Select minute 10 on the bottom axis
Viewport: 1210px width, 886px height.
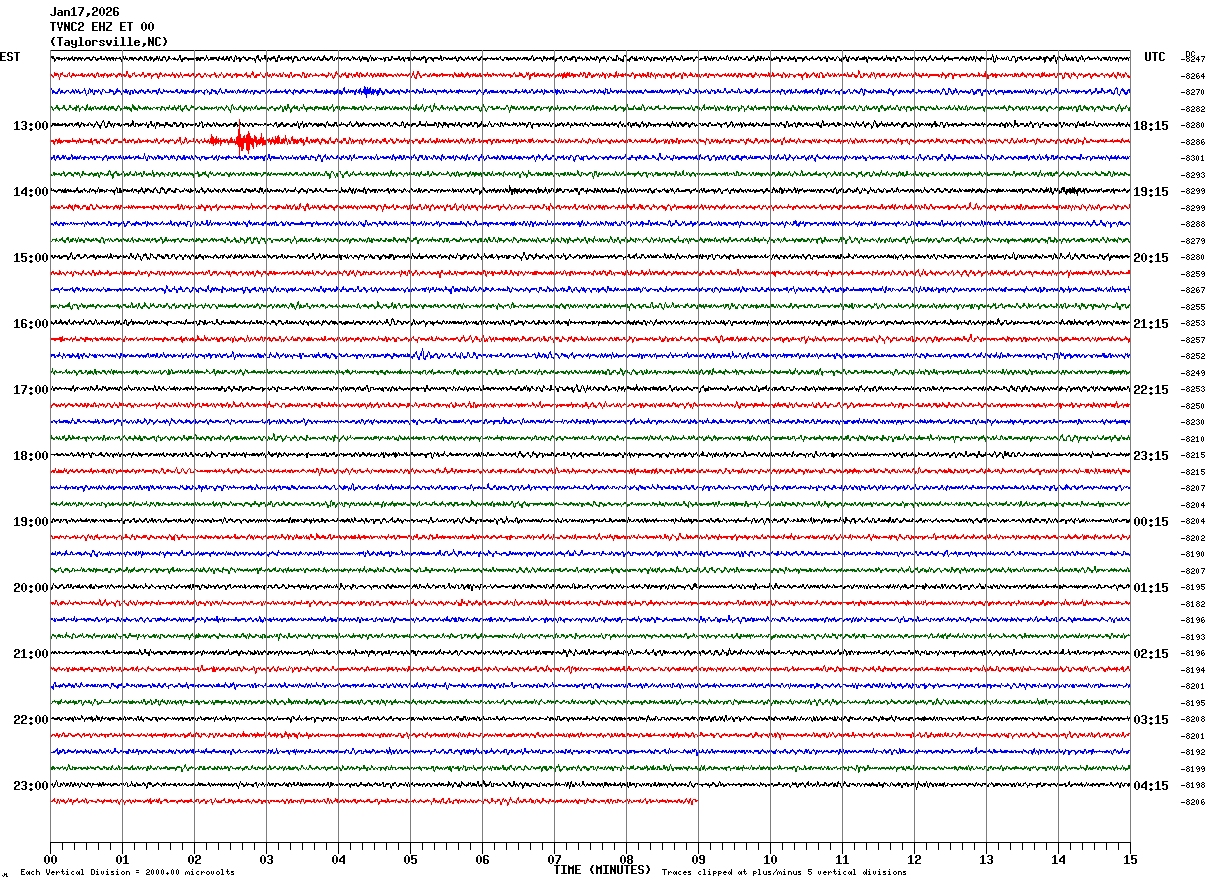click(x=770, y=859)
